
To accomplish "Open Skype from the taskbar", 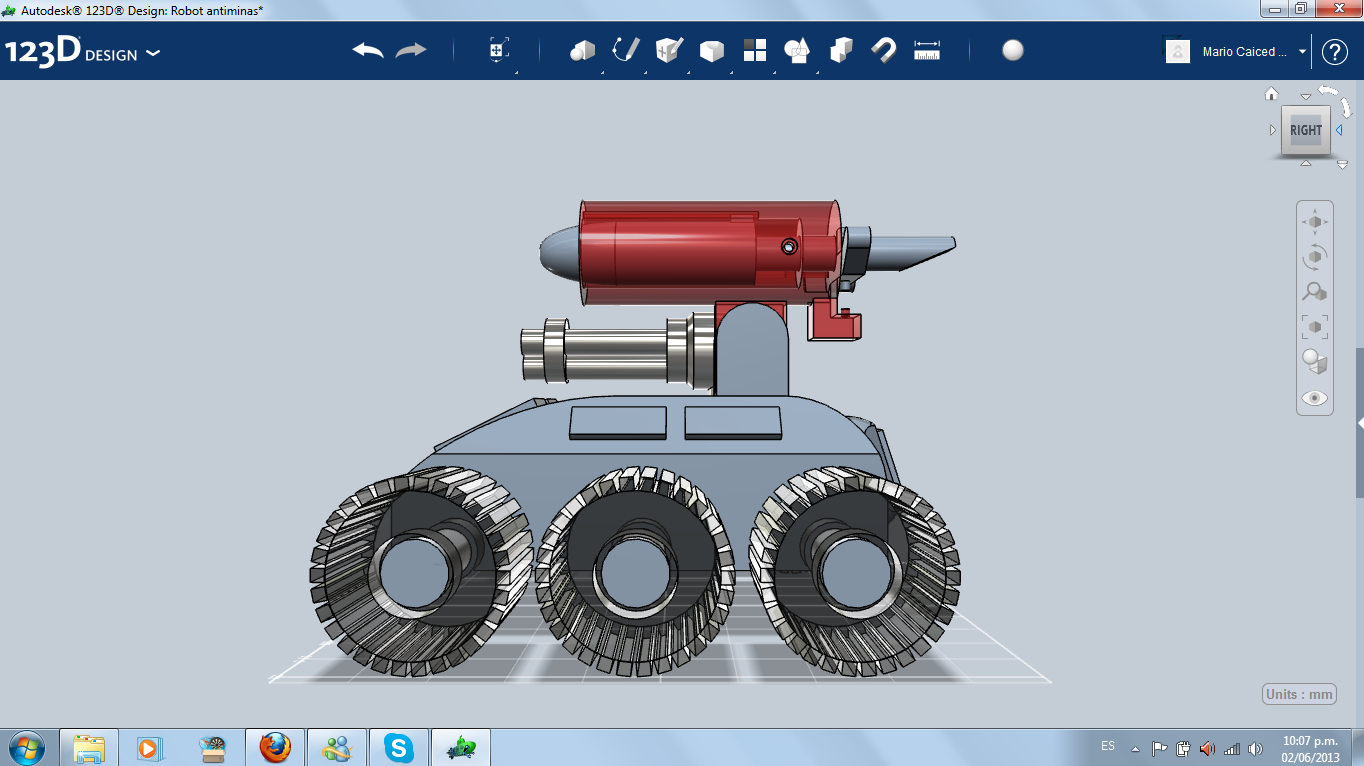I will (399, 747).
